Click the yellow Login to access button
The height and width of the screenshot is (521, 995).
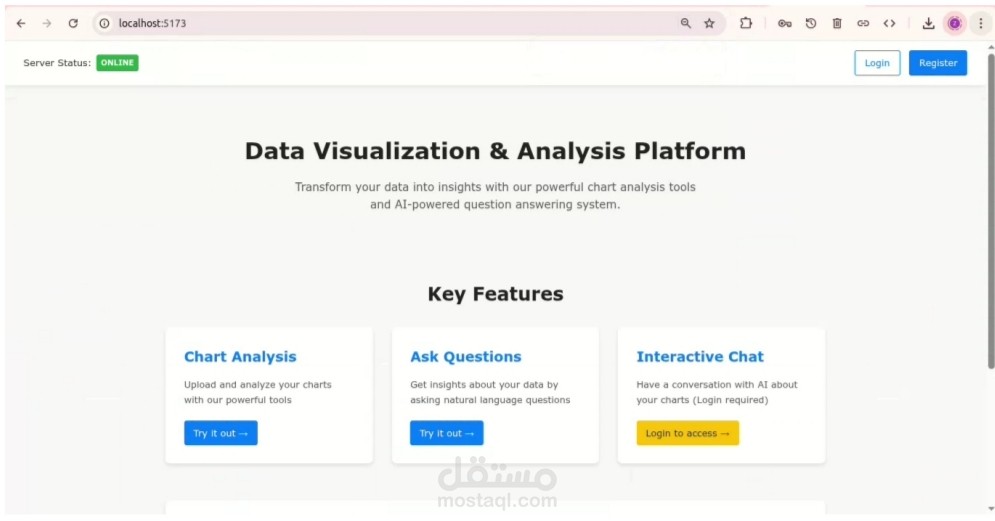pyautogui.click(x=688, y=433)
